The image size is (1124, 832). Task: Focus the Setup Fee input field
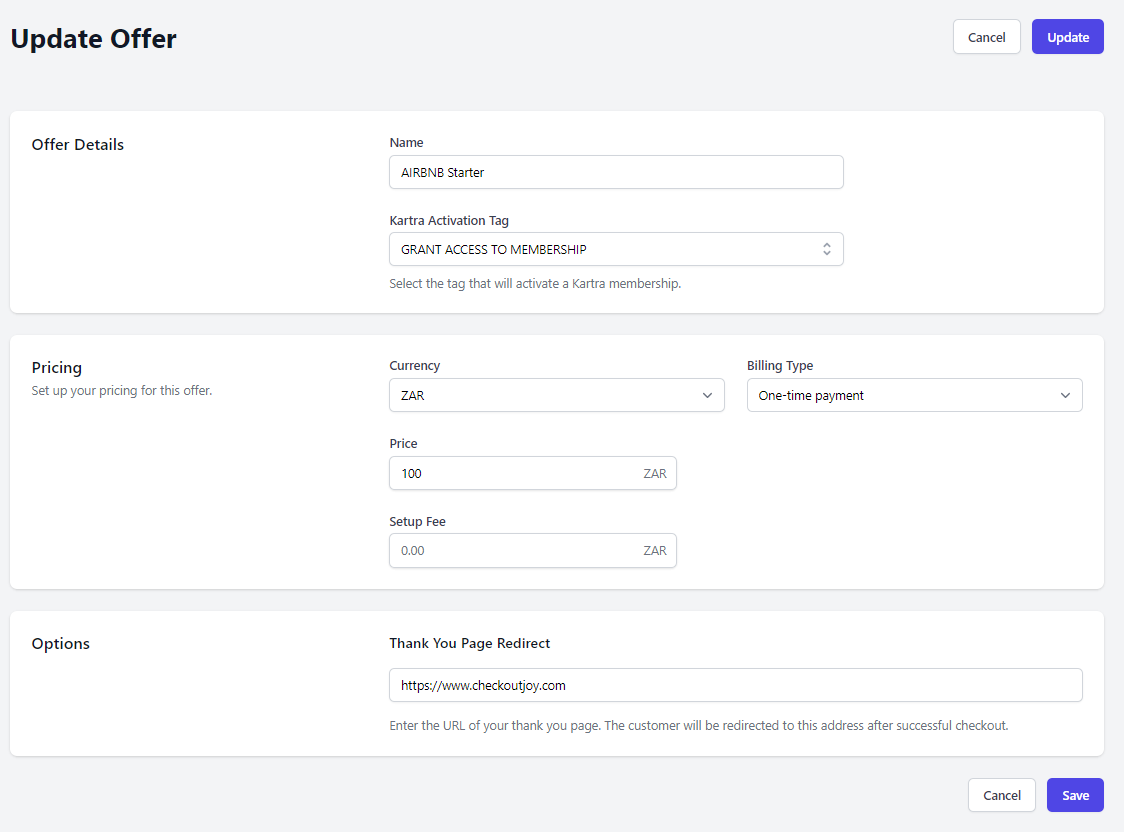(533, 550)
